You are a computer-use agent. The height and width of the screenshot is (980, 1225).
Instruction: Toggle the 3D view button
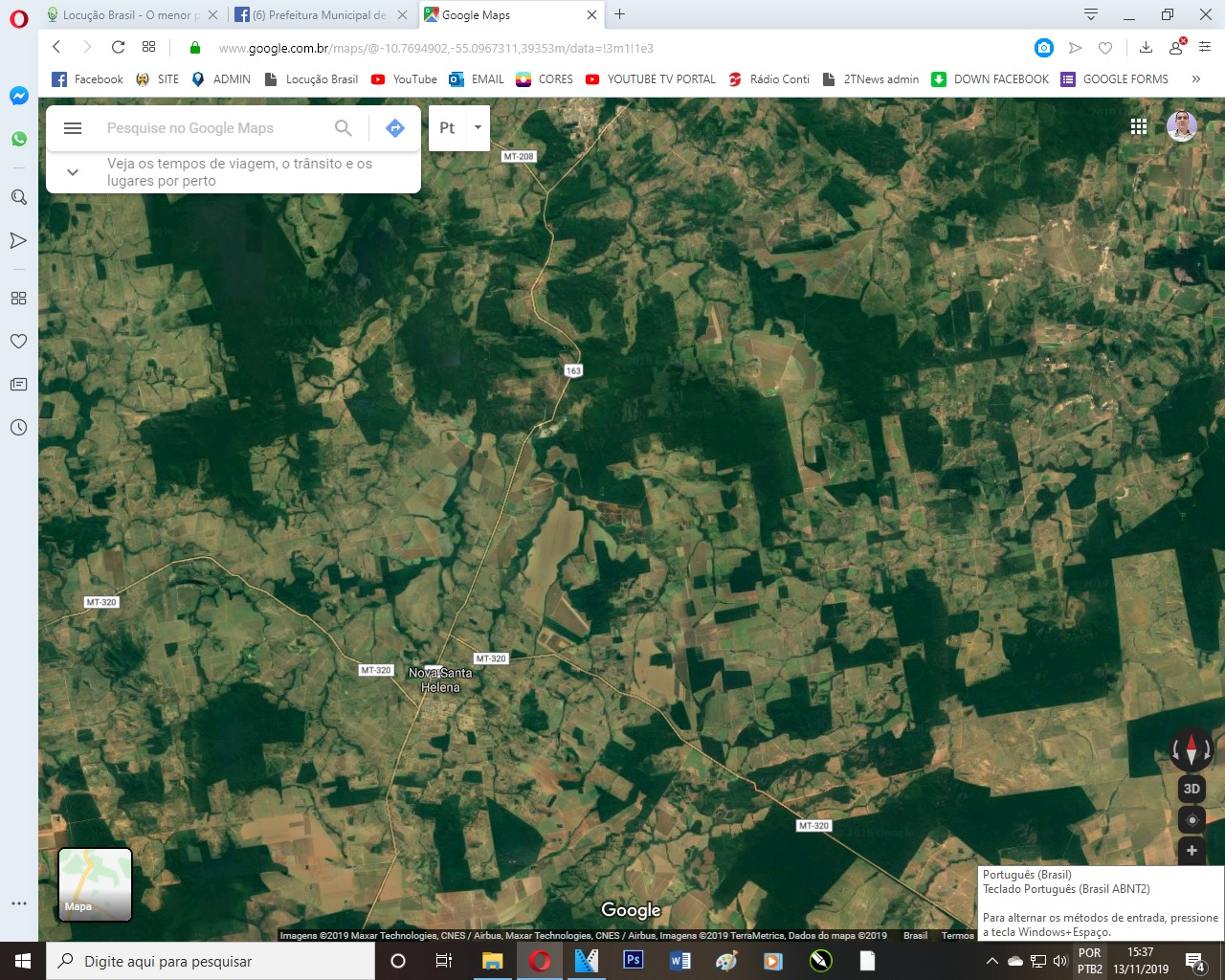tap(1192, 789)
